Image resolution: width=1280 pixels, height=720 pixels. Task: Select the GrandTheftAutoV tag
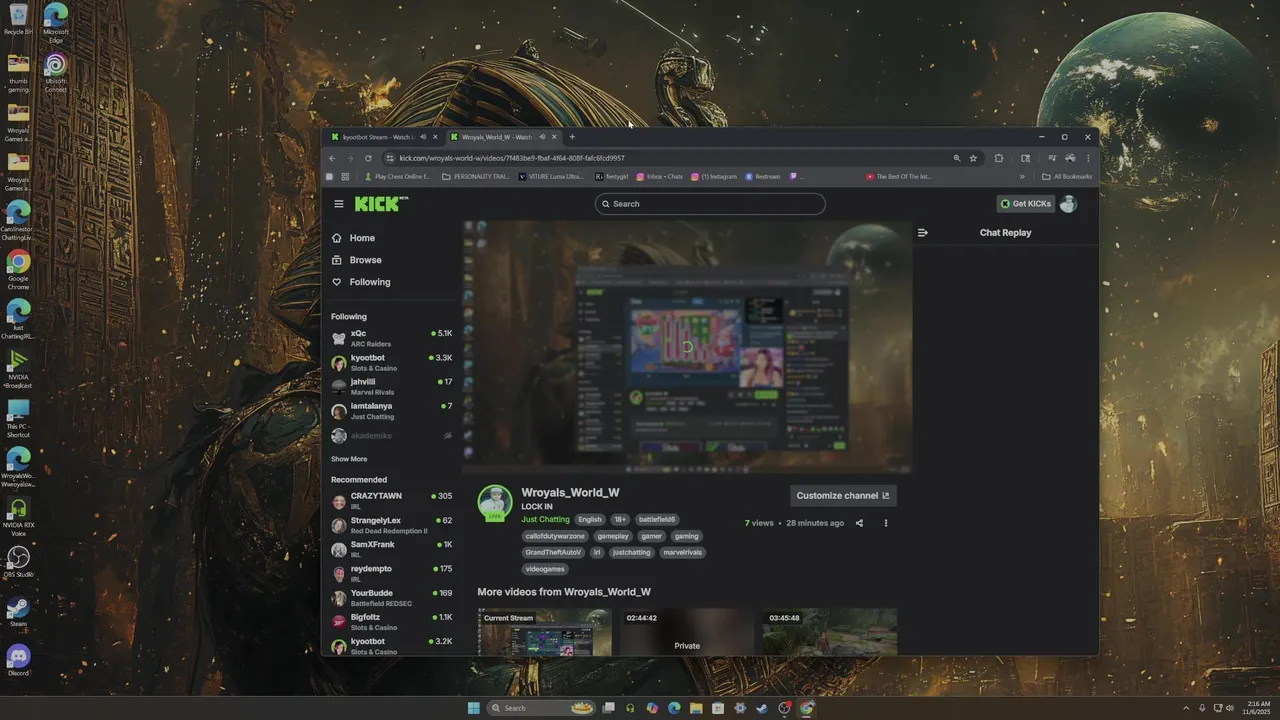[x=553, y=552]
